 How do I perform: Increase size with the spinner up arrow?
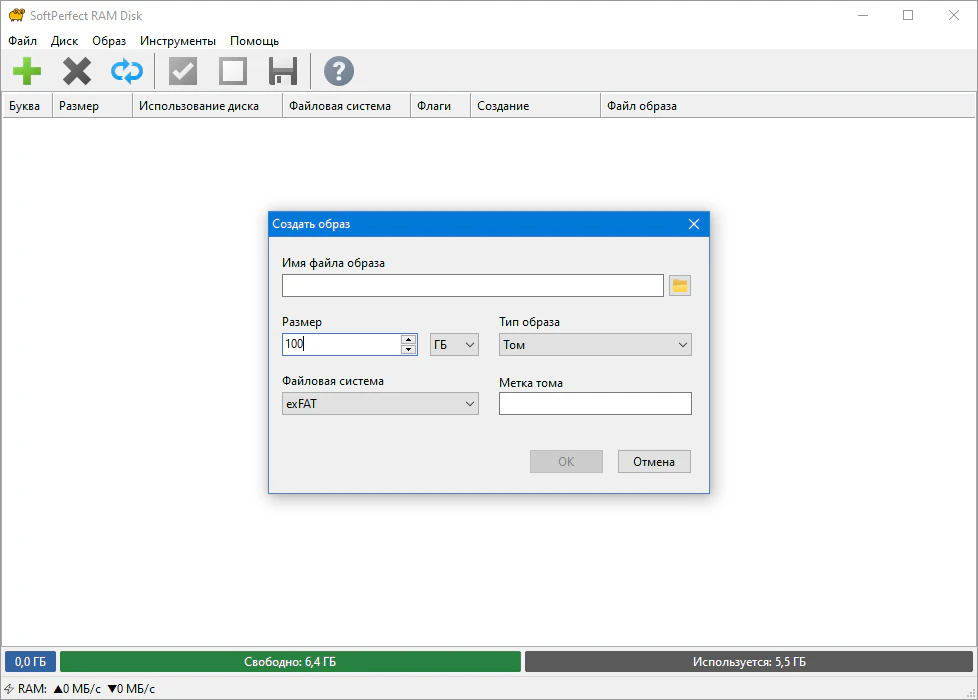tap(408, 339)
